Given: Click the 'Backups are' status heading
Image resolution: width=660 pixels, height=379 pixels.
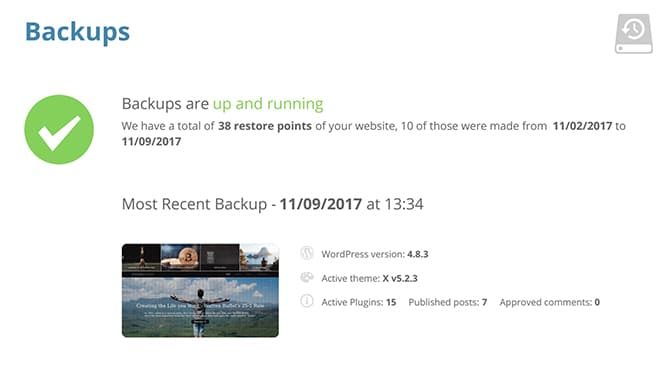Looking at the screenshot, I should (x=165, y=104).
